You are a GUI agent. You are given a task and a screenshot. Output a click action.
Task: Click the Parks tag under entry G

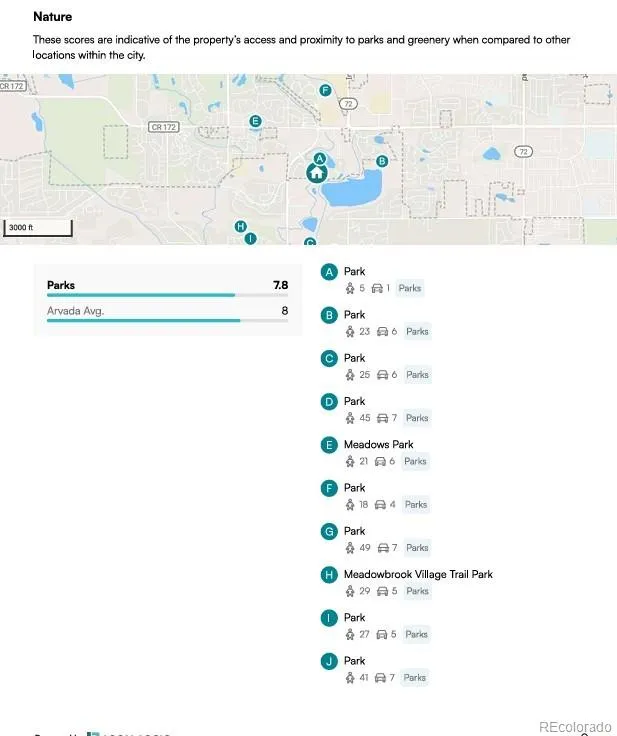tap(417, 548)
